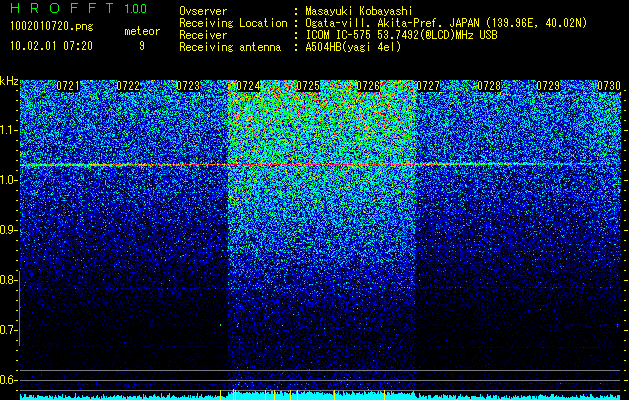The image size is (629, 400).
Task: Select observer name Masayuki Kobayashi
Action: 359,11
